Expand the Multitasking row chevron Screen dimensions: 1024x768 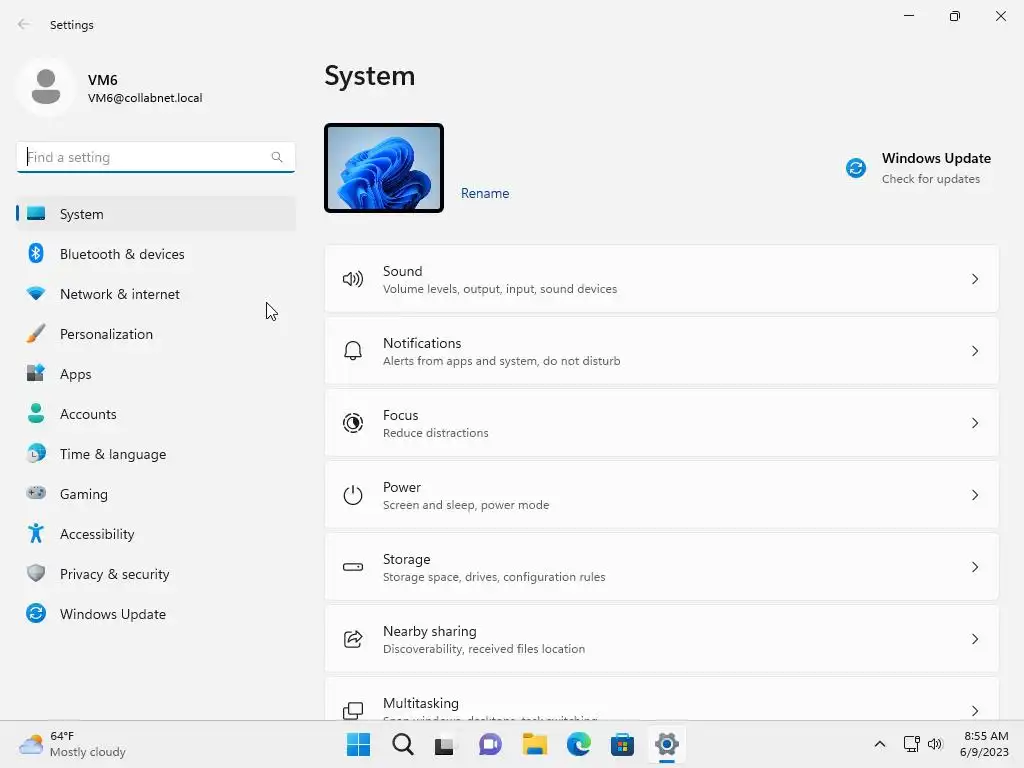coord(975,711)
